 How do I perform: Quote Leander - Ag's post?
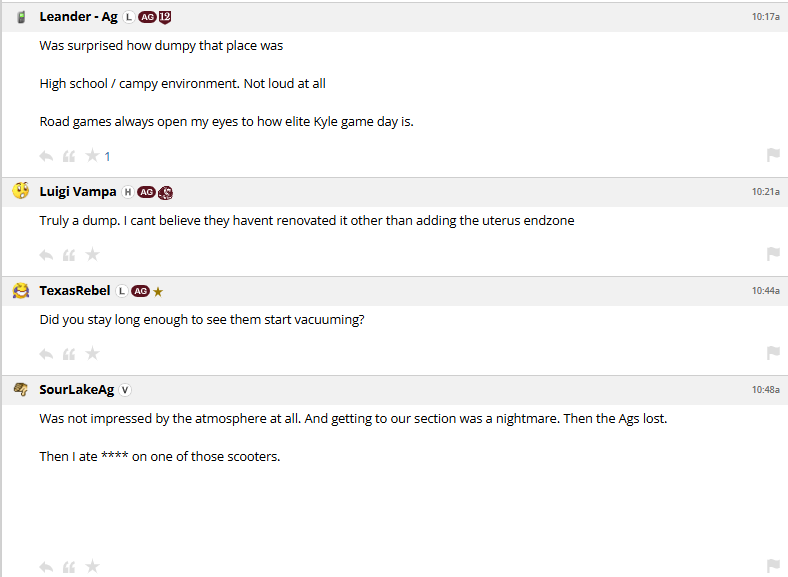tap(69, 156)
